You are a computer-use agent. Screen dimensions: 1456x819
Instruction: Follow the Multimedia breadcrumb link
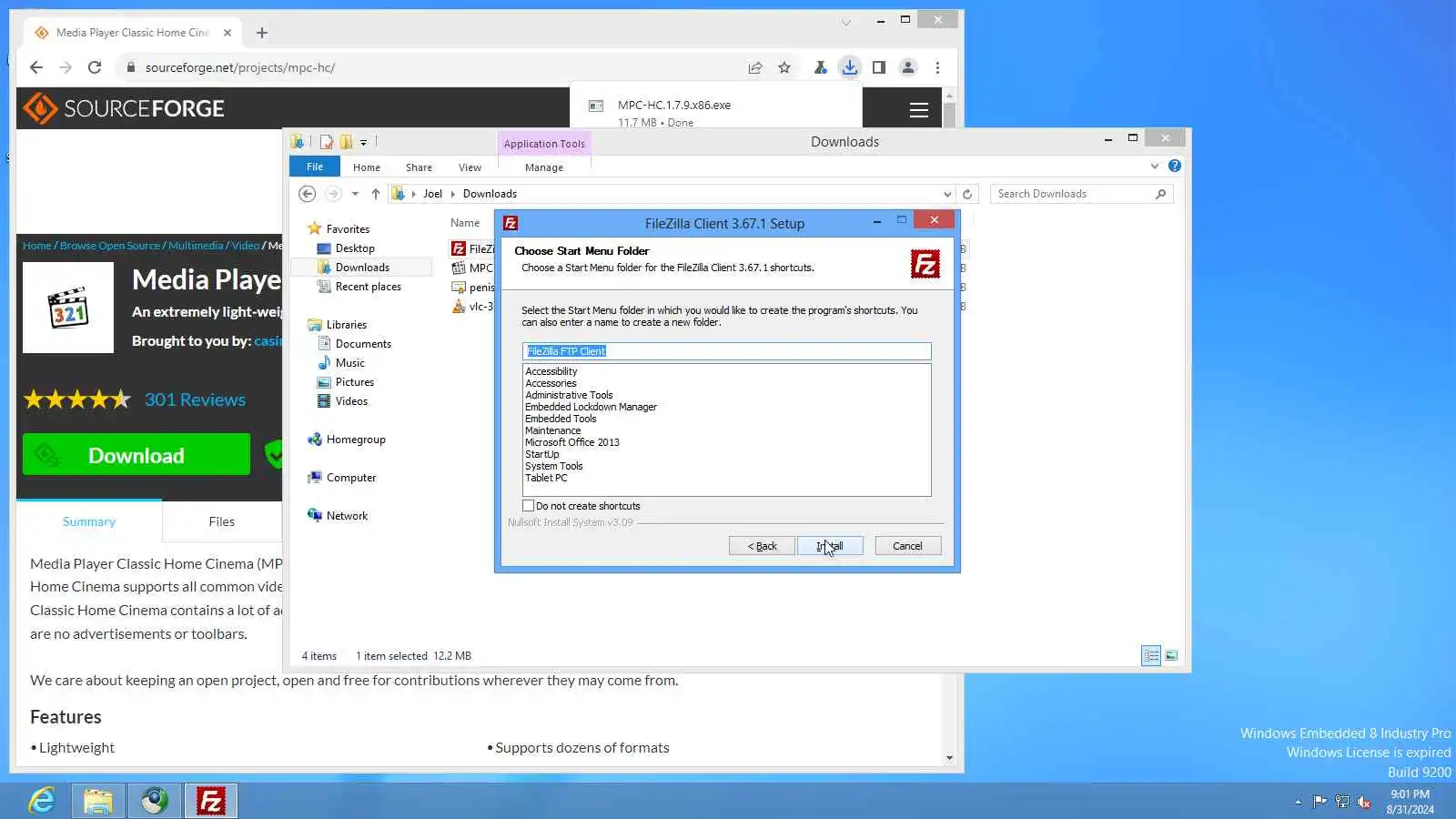click(x=196, y=246)
